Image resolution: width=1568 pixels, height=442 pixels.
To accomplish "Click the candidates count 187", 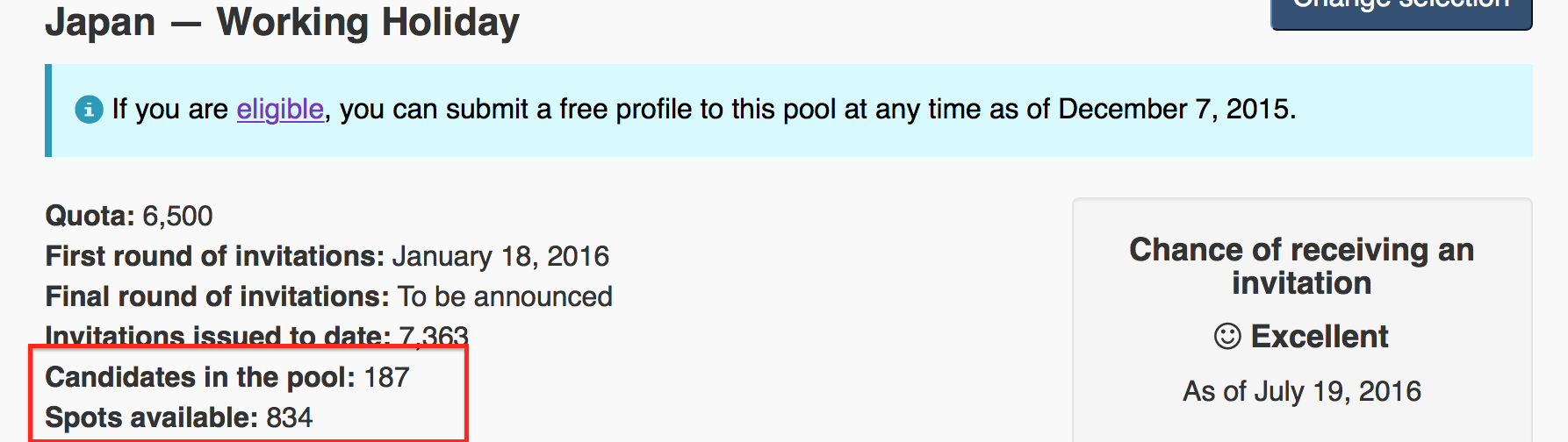I will coord(386,377).
